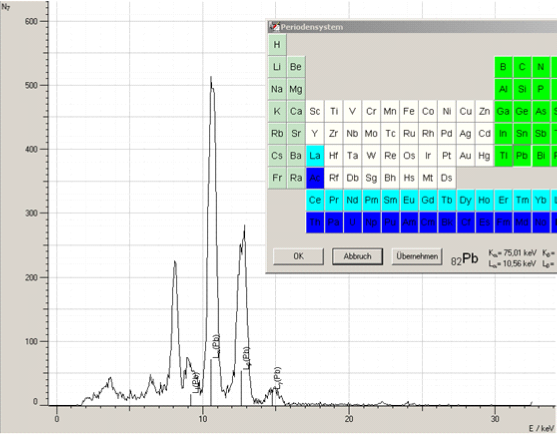Choose strontium Sr element
The image size is (557, 435).
(x=296, y=134)
